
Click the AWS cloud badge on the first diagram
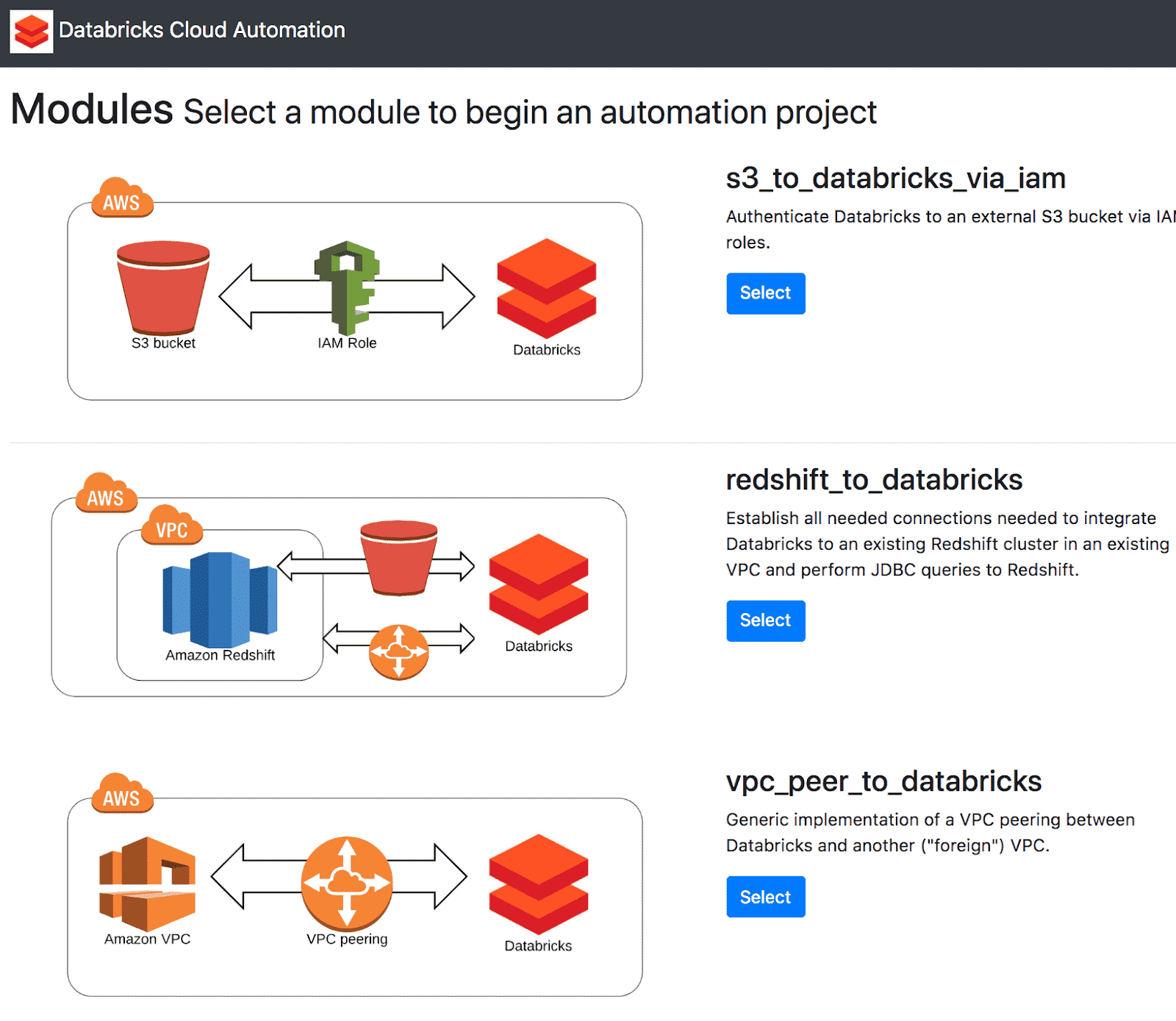click(x=122, y=199)
